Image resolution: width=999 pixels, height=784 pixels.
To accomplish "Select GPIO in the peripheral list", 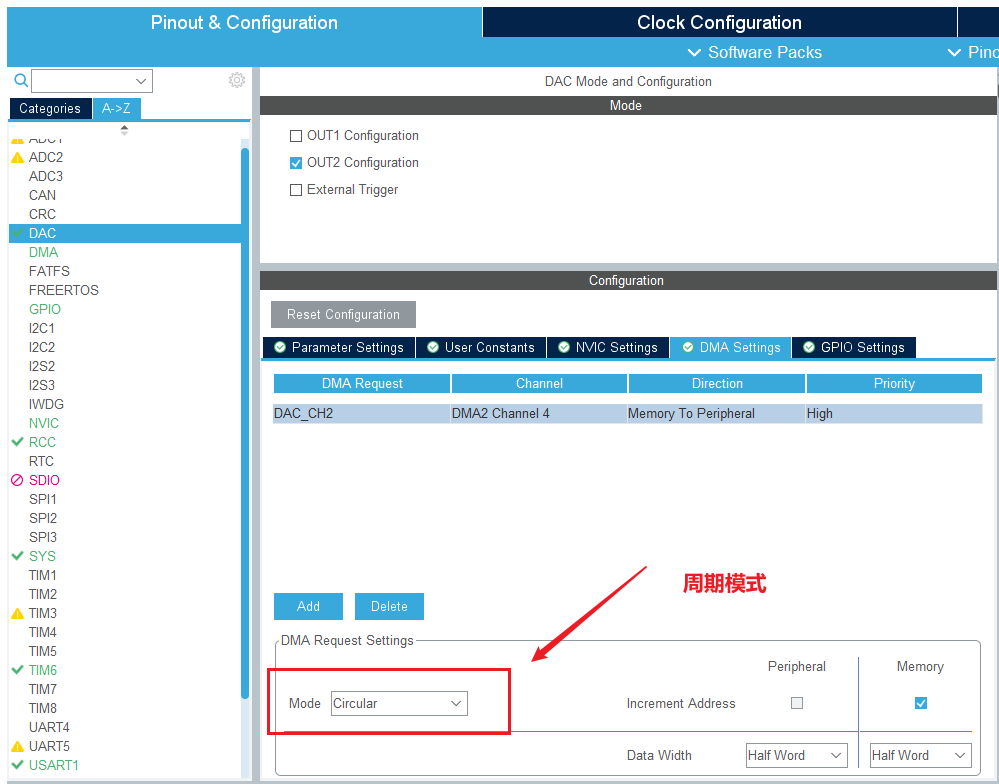I will pos(45,309).
